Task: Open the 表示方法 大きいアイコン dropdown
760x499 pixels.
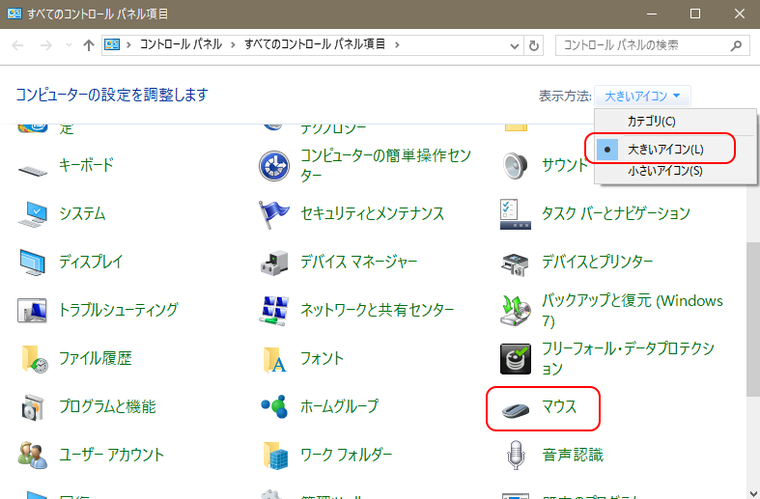Action: 642,96
